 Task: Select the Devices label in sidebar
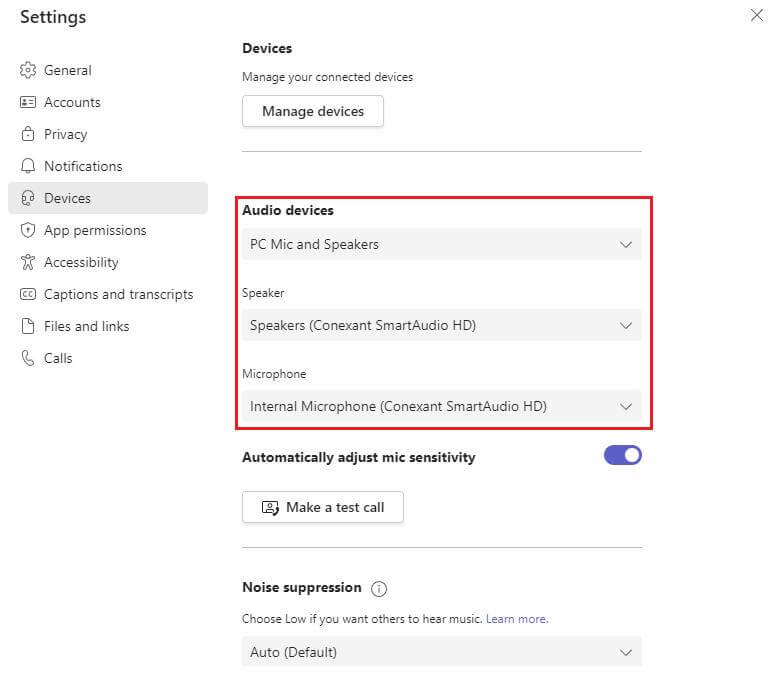[x=67, y=198]
